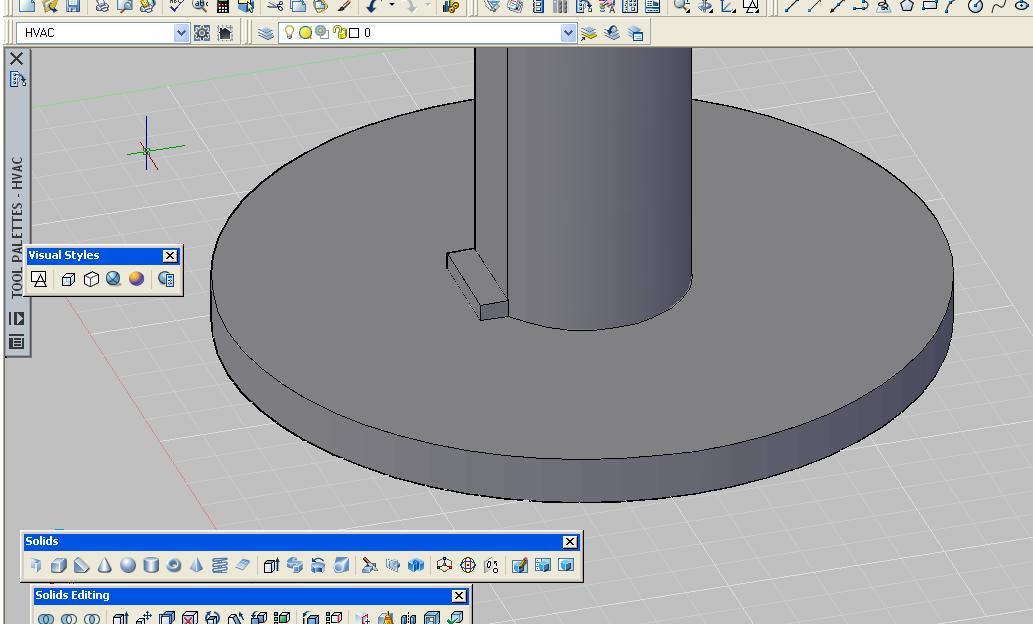This screenshot has height=624, width=1033.
Task: Select the 2D Wireframe visual style
Action: (x=39, y=280)
